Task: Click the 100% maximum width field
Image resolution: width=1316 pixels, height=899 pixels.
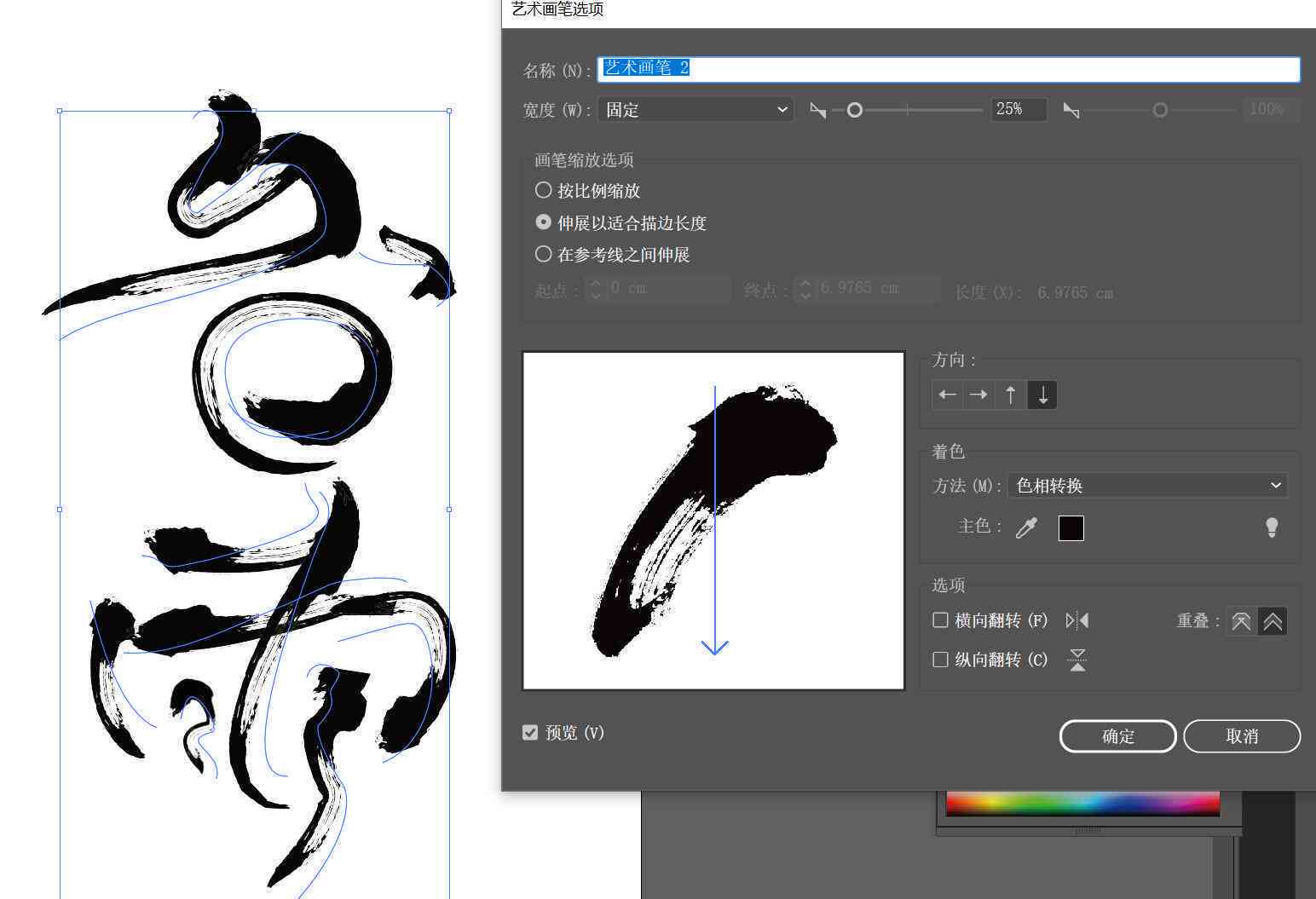Action: click(1271, 109)
